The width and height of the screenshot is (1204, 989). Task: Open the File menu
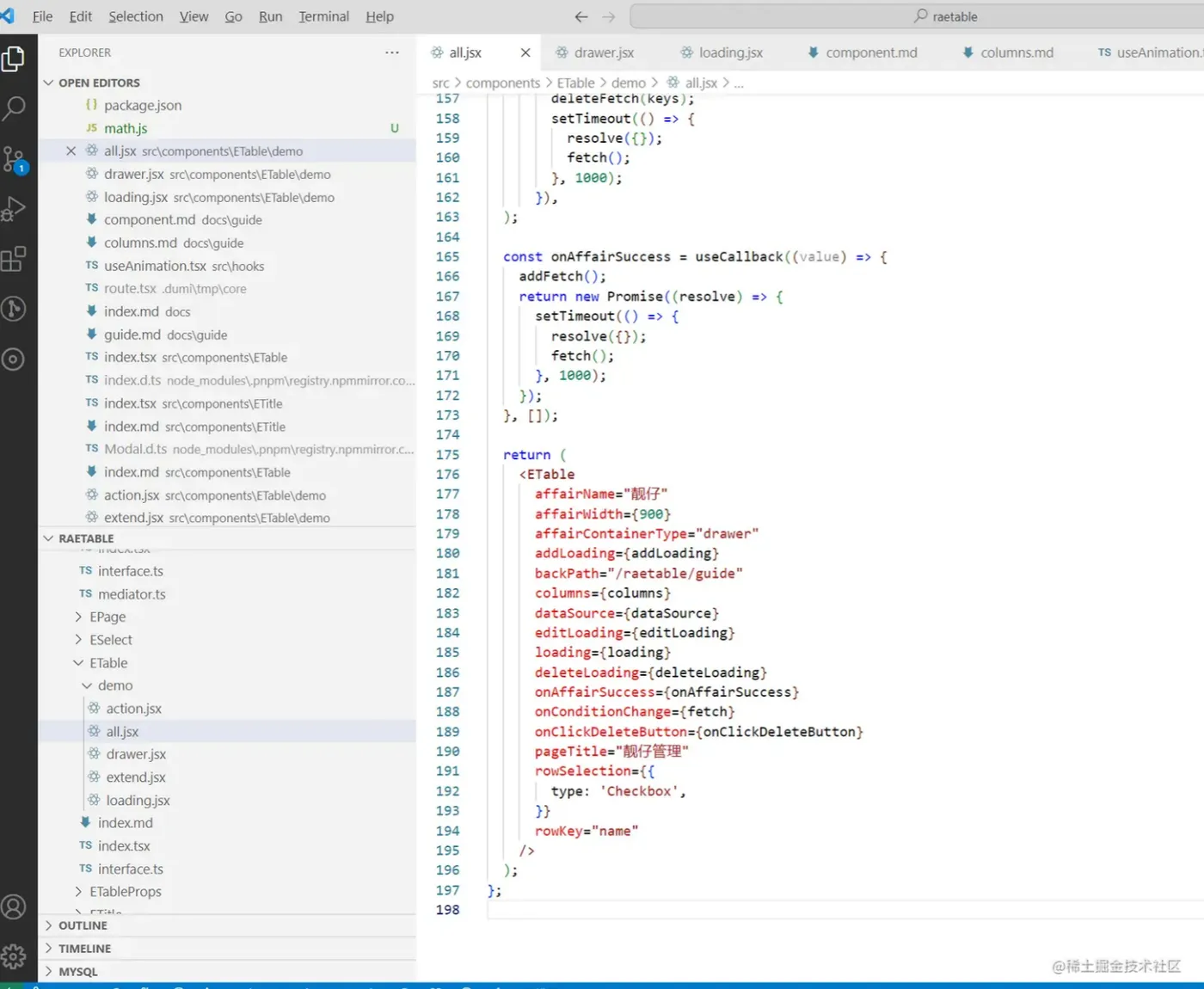coord(42,16)
